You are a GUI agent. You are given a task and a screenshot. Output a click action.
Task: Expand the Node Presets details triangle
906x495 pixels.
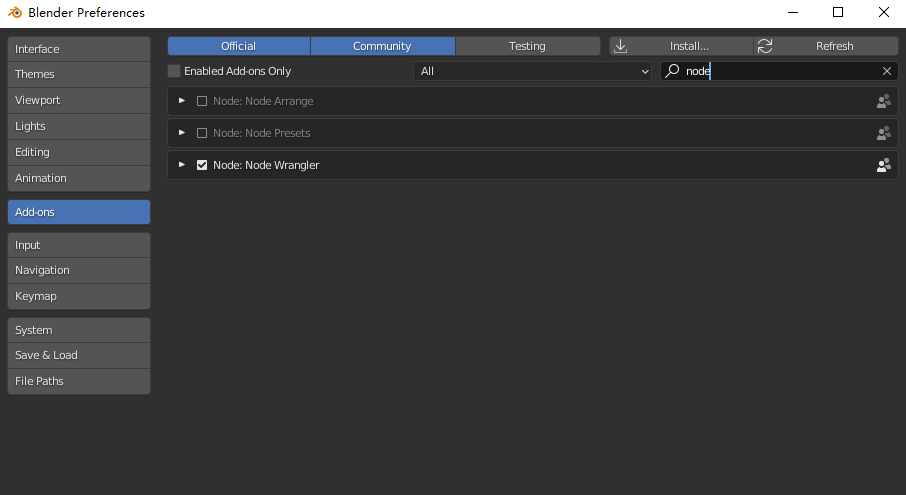pyautogui.click(x=182, y=132)
